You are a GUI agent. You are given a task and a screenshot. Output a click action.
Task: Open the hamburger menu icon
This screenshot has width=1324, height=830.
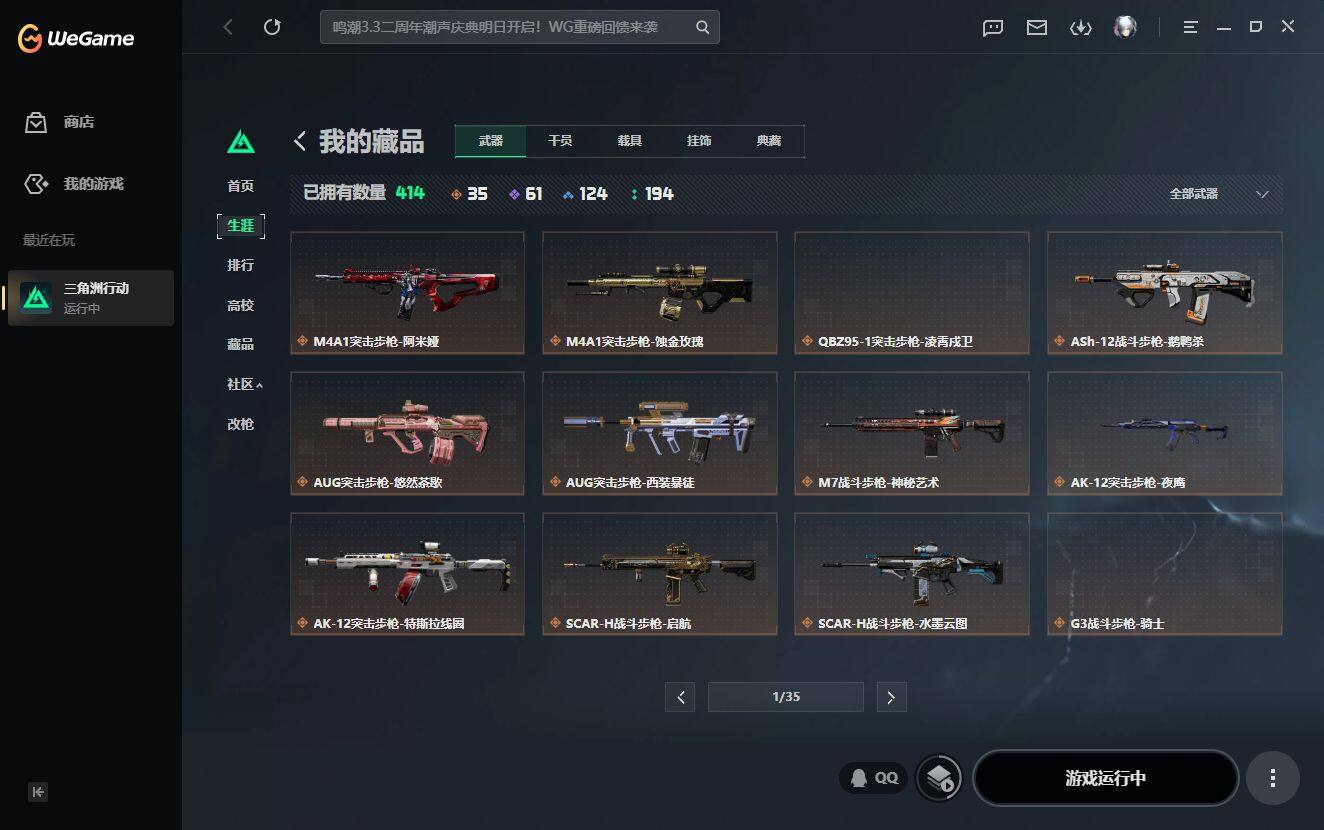tap(1190, 28)
